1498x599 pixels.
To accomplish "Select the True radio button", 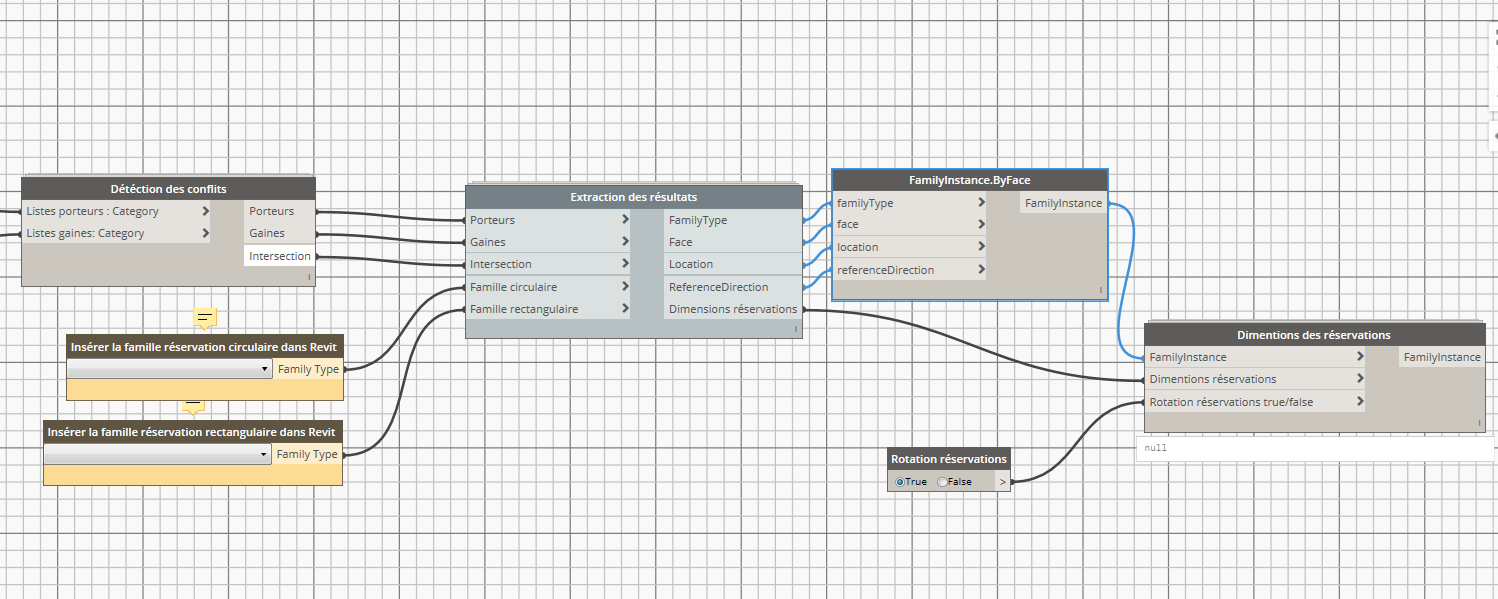I will pyautogui.click(x=901, y=482).
